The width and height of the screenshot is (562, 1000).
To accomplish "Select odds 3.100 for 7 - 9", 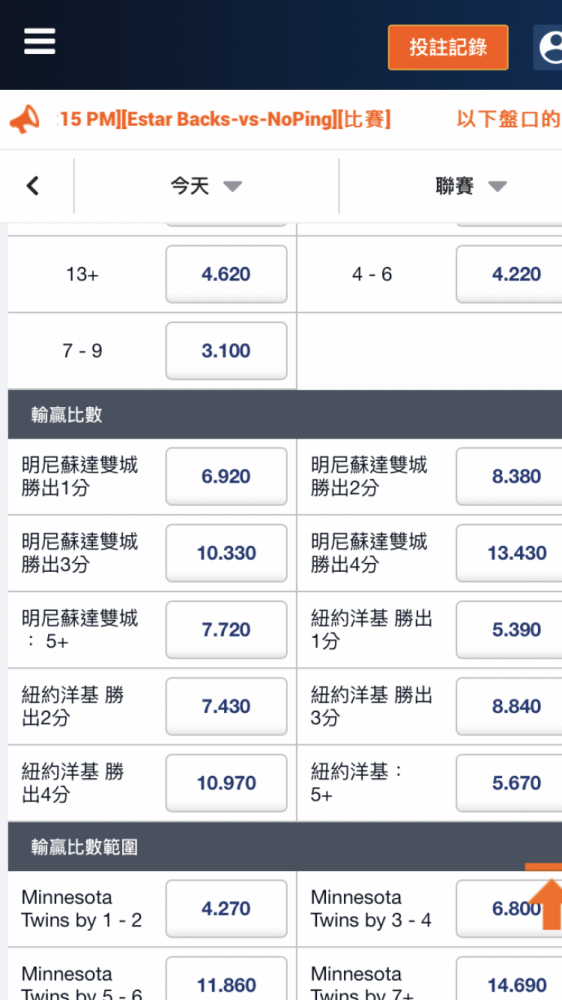I will 226,351.
